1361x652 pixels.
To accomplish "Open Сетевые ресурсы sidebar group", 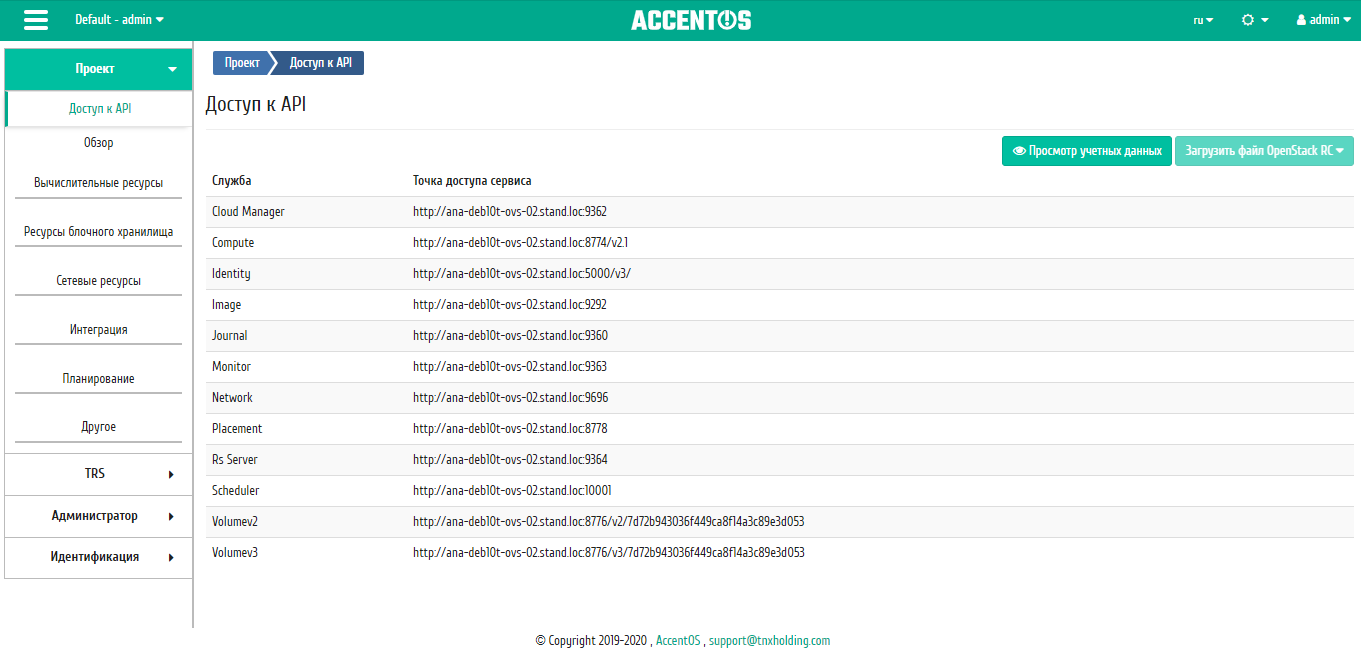I will [x=98, y=281].
